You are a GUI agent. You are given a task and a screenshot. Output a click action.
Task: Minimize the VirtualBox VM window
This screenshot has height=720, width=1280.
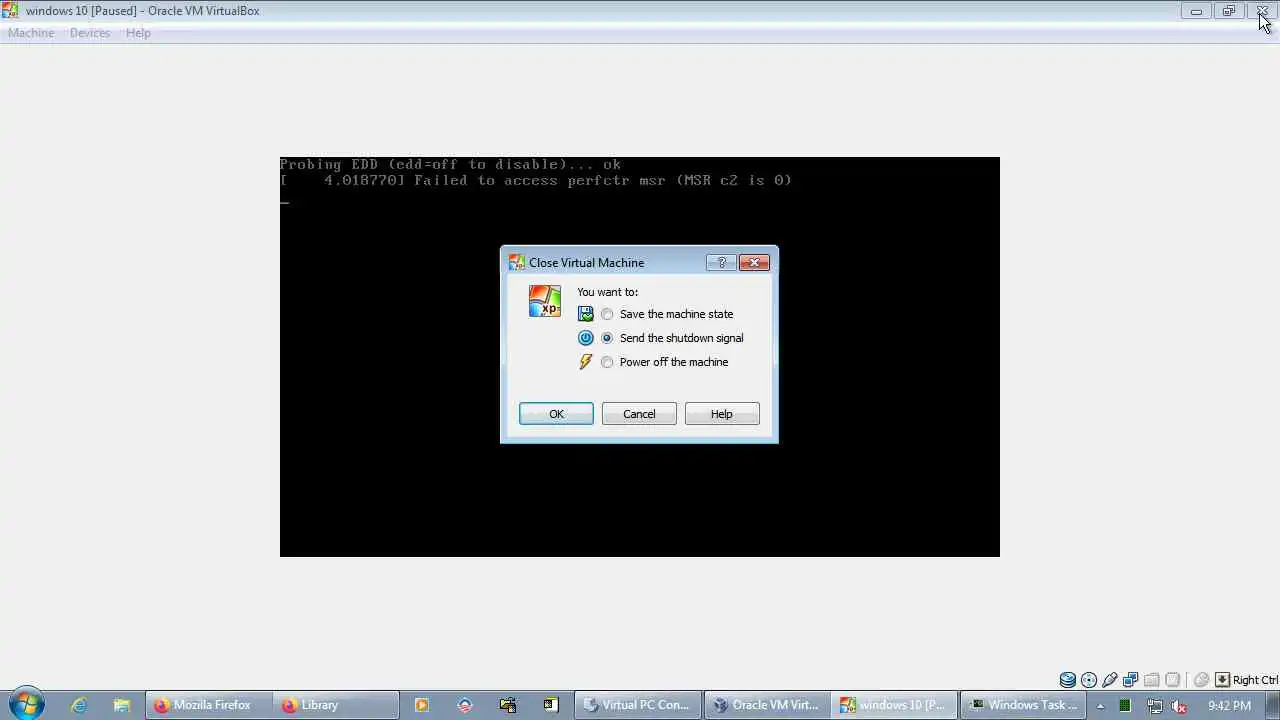click(x=1196, y=11)
